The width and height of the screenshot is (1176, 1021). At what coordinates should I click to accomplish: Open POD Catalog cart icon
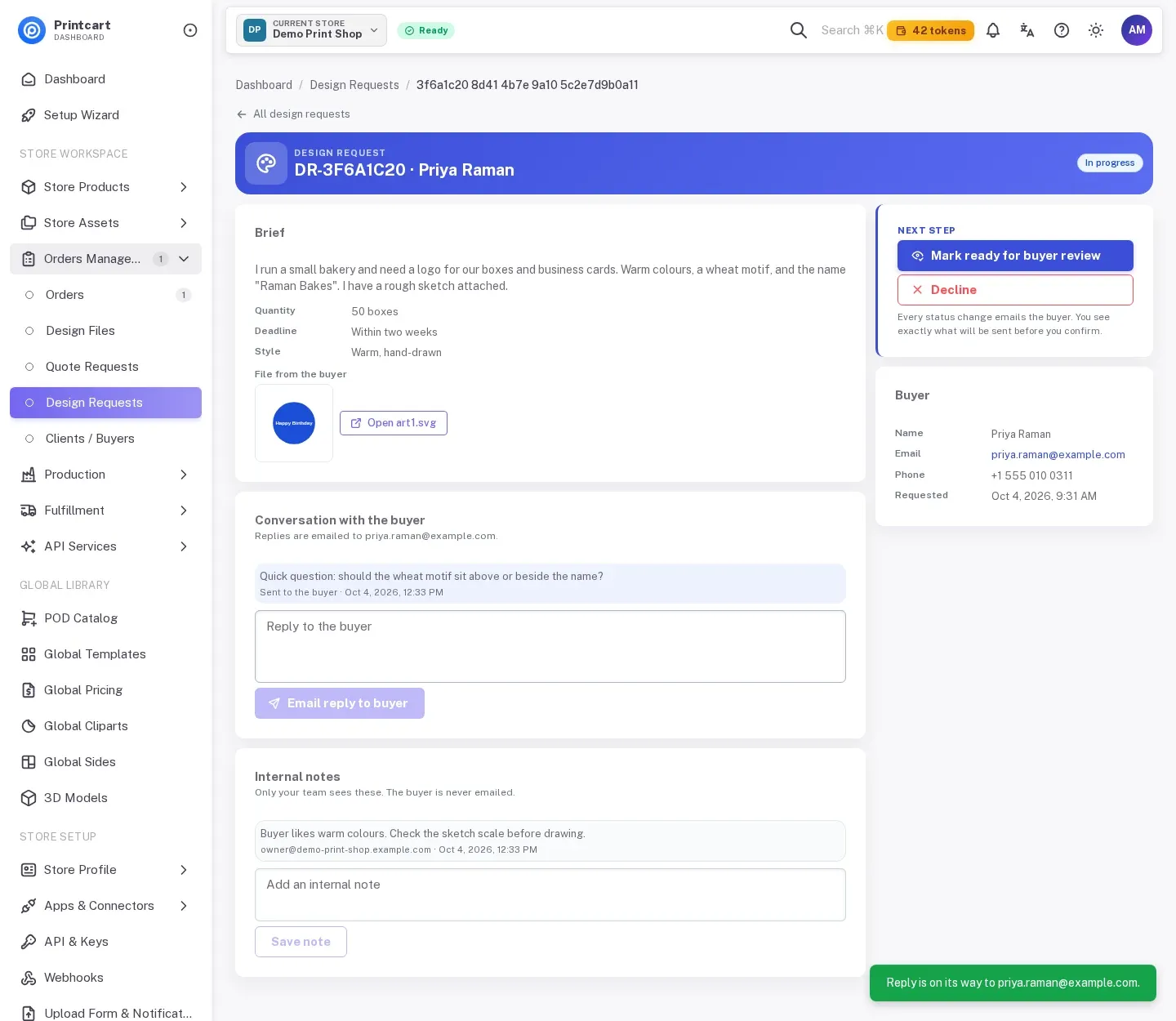(x=29, y=618)
